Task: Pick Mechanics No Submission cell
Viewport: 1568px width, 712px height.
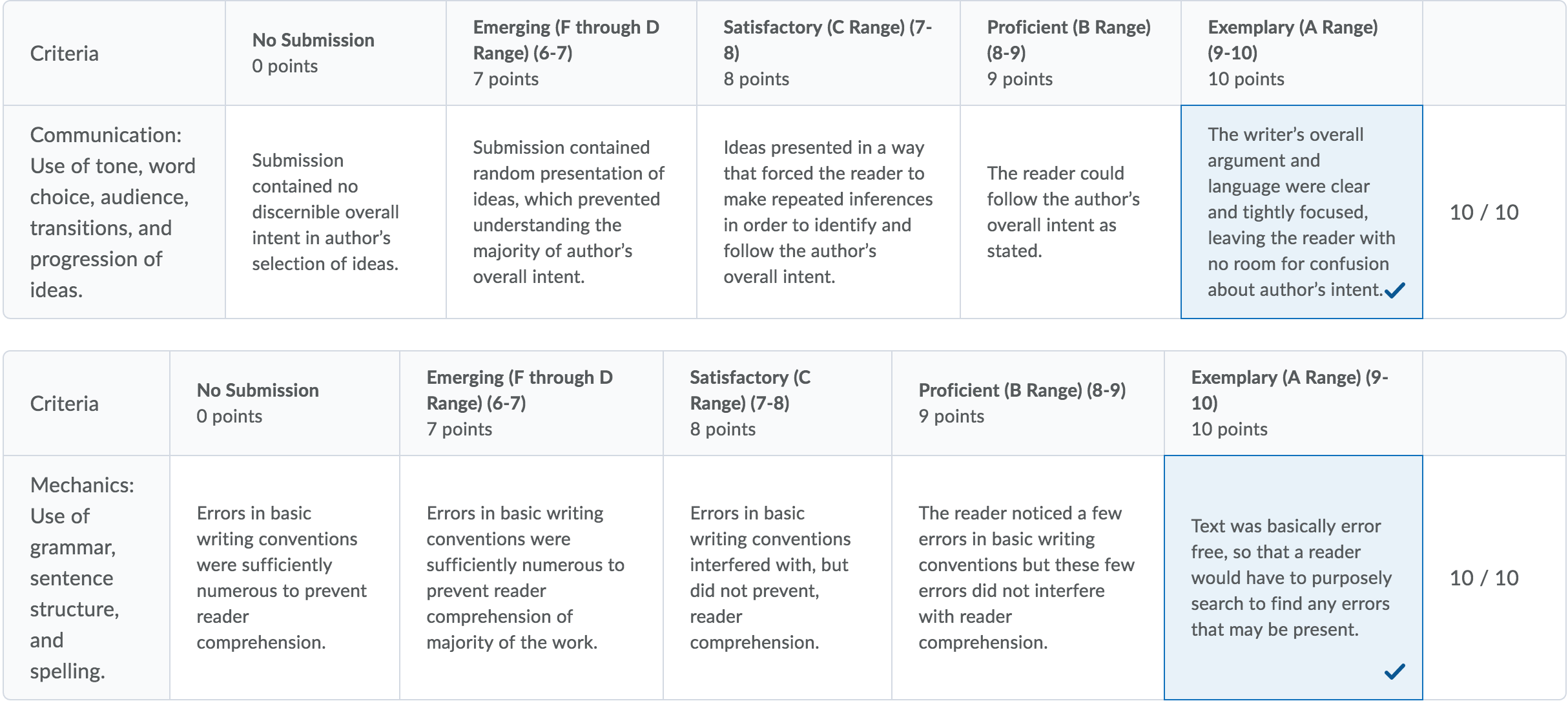Action: coord(284,578)
